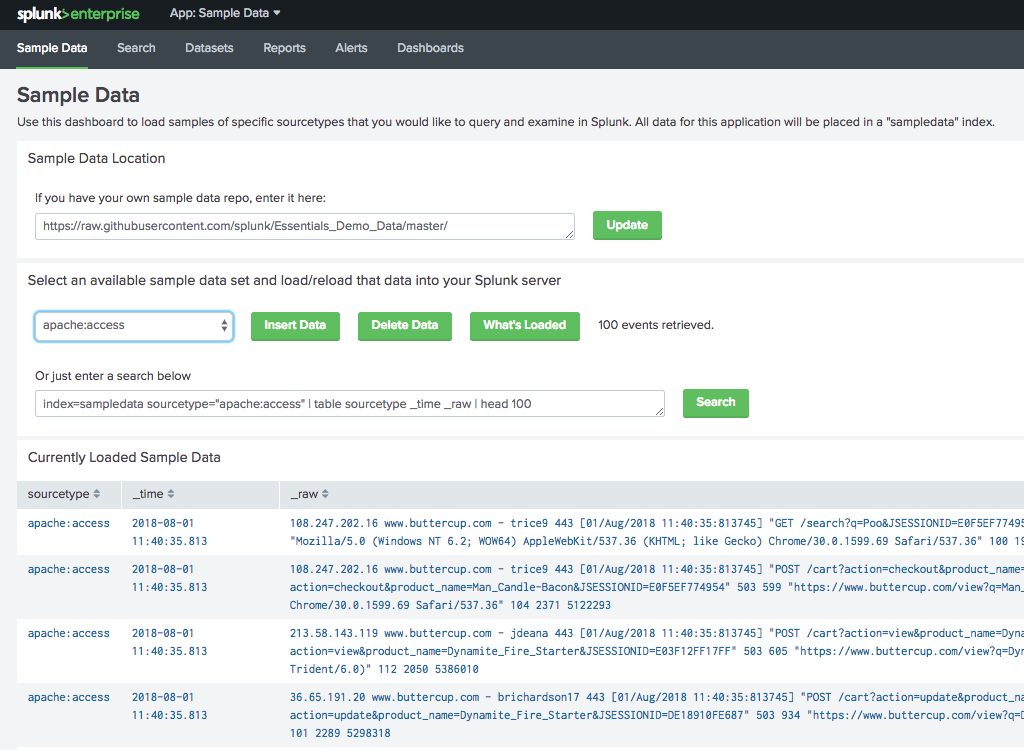Click raw event starting 213.58.143.119
This screenshot has width=1024, height=750.
tap(656, 651)
